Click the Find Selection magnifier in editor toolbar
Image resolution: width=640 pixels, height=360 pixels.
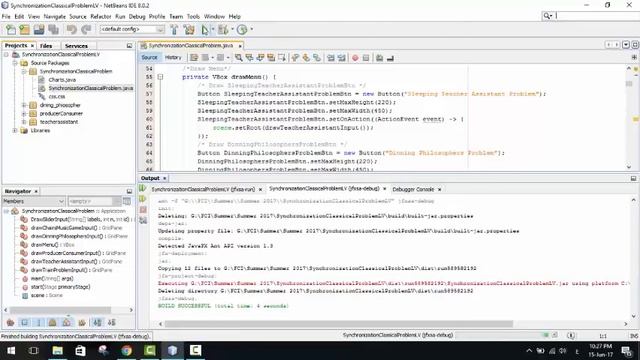(x=238, y=58)
